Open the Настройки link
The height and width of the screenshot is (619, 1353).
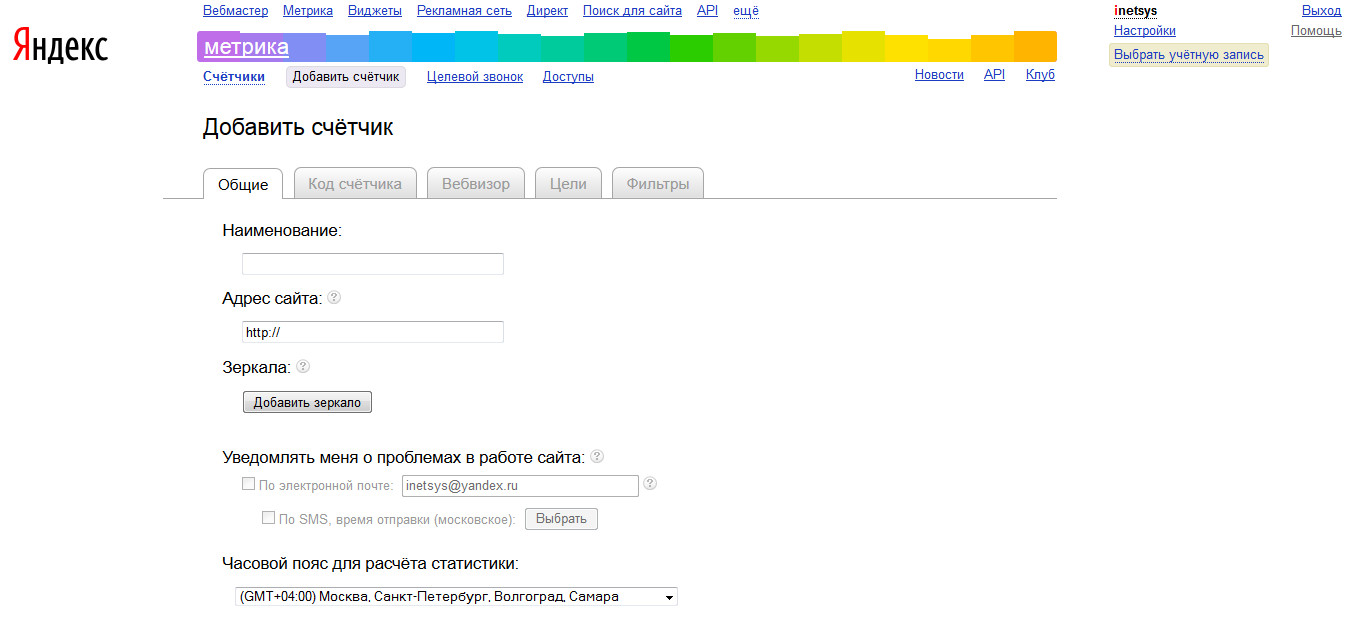tap(1145, 31)
